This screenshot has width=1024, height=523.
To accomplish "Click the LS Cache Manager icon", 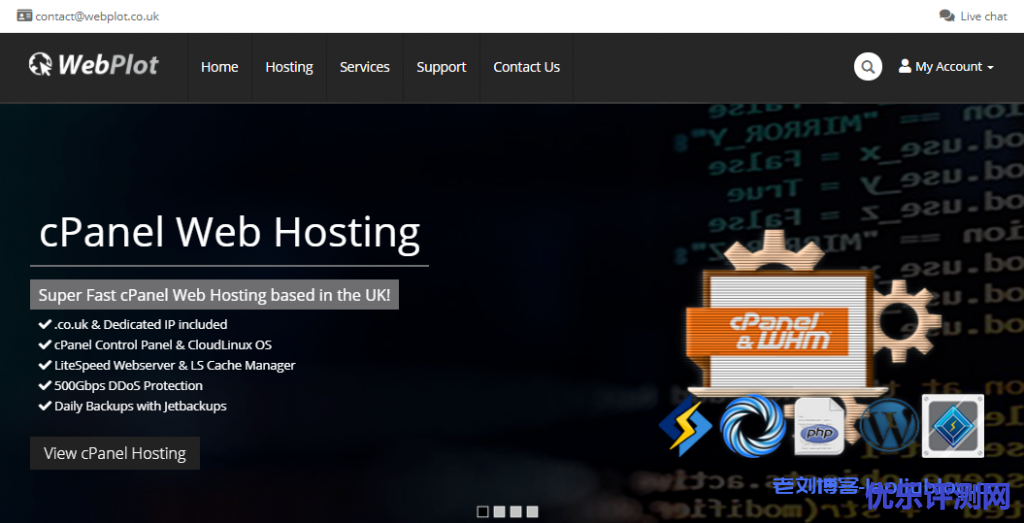I will click(x=952, y=426).
